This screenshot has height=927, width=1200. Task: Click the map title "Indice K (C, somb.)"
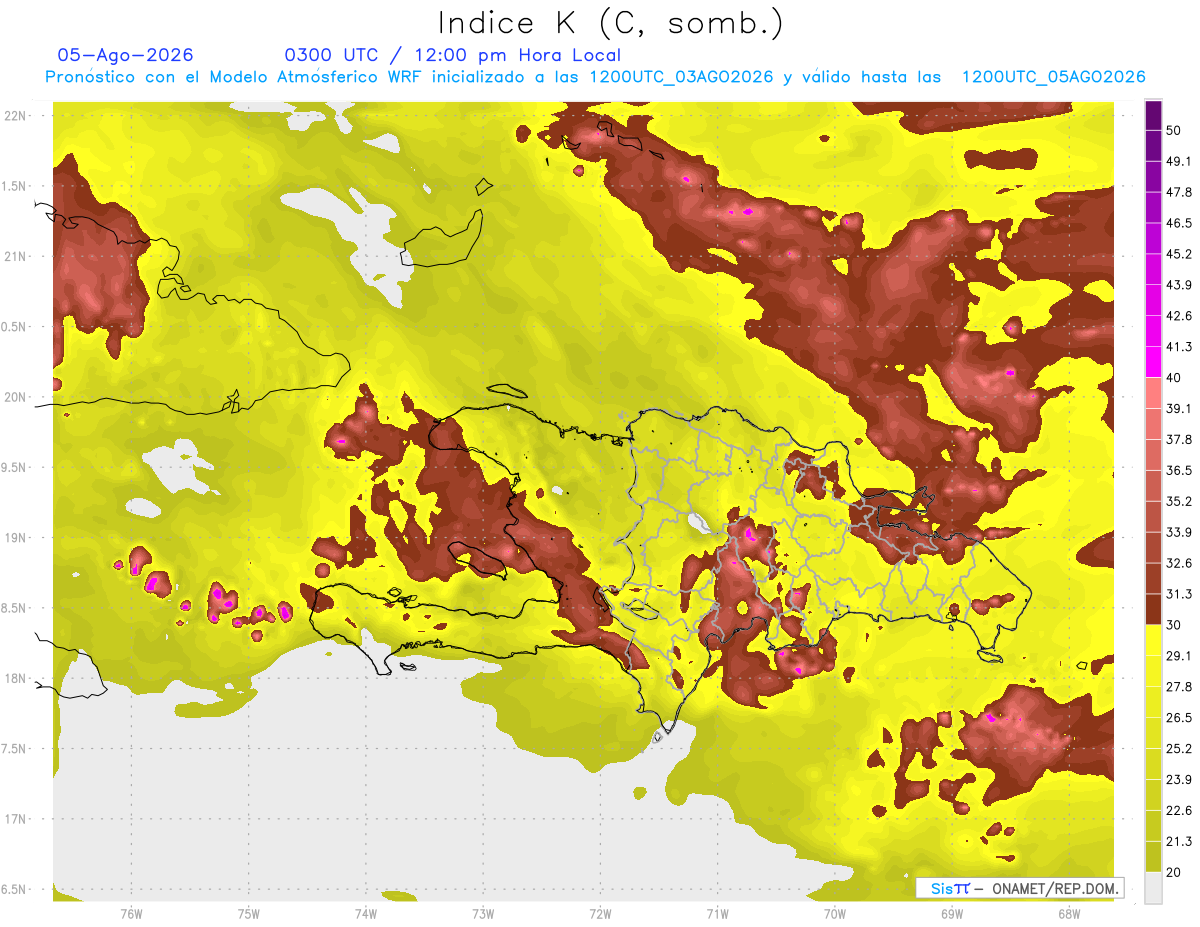(x=610, y=23)
